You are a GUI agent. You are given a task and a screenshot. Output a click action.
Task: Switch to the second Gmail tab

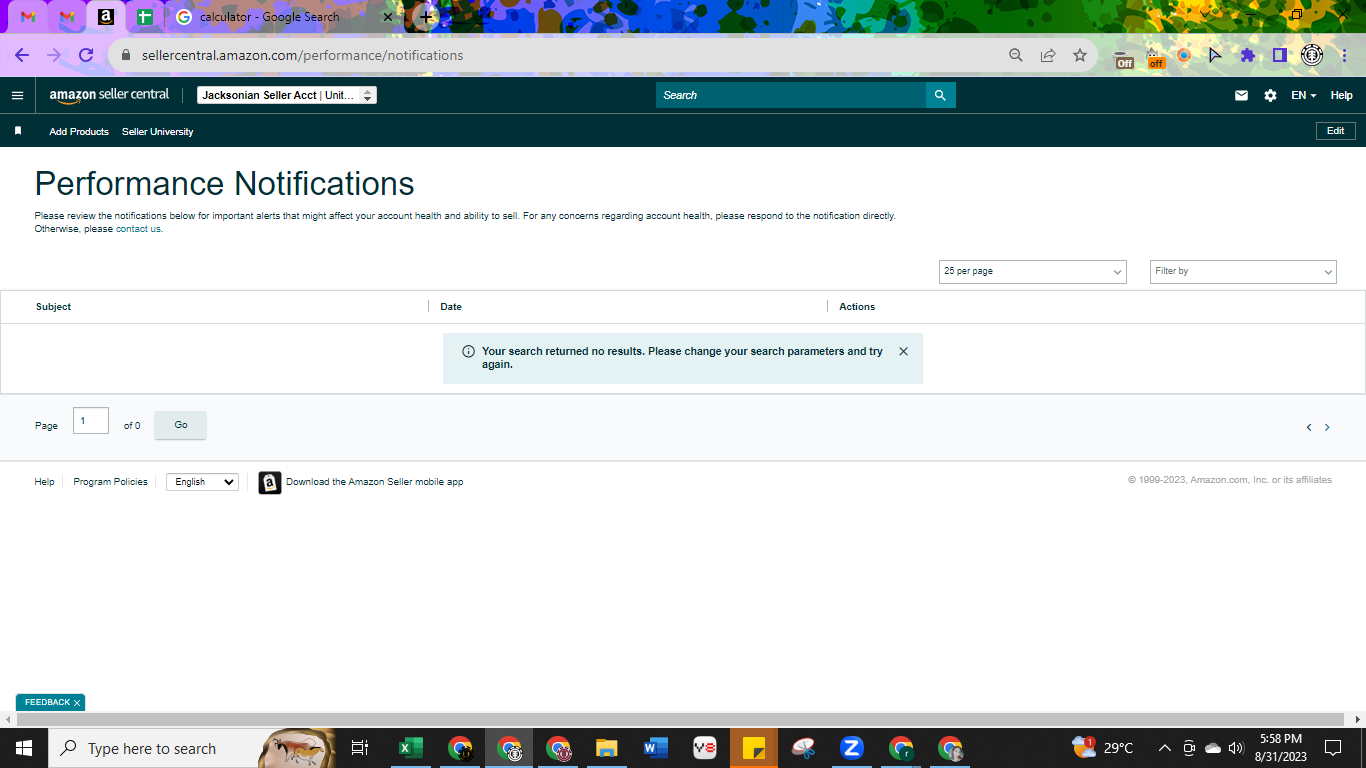click(x=66, y=17)
